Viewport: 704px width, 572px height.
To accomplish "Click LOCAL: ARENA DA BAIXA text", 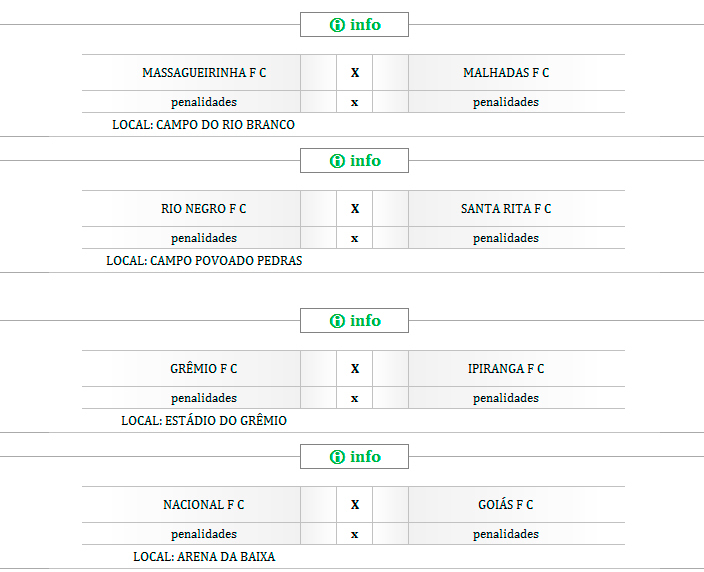I will (x=203, y=557).
